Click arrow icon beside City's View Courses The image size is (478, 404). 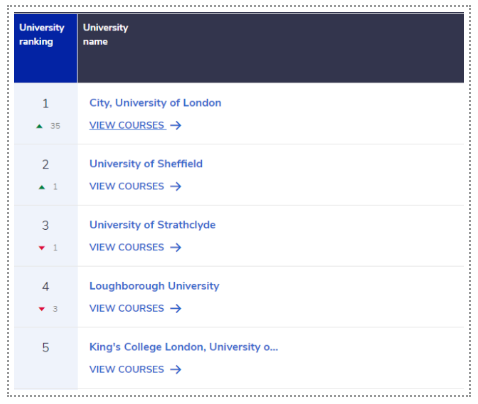[x=176, y=125]
